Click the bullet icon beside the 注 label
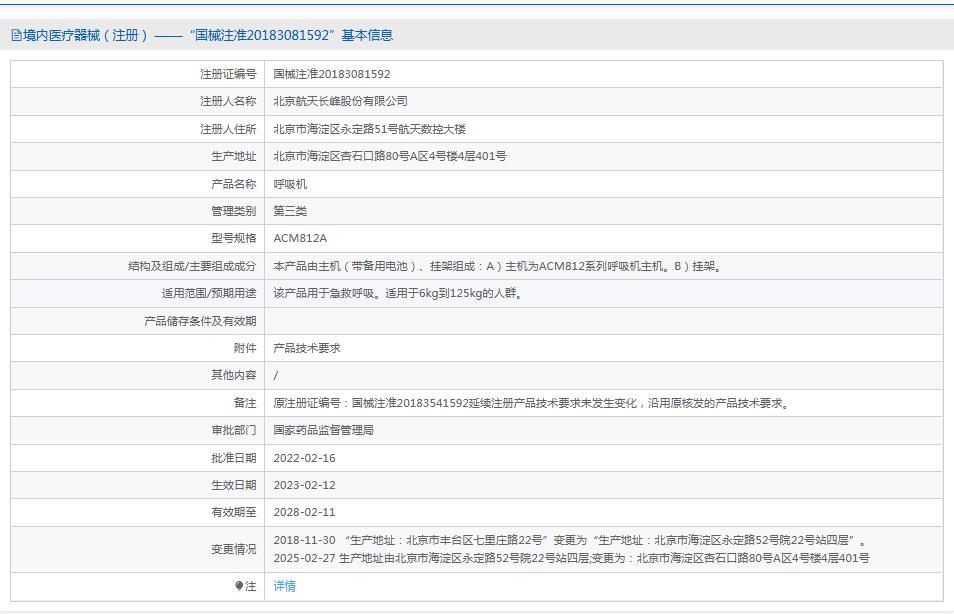954x614 pixels. [239, 586]
